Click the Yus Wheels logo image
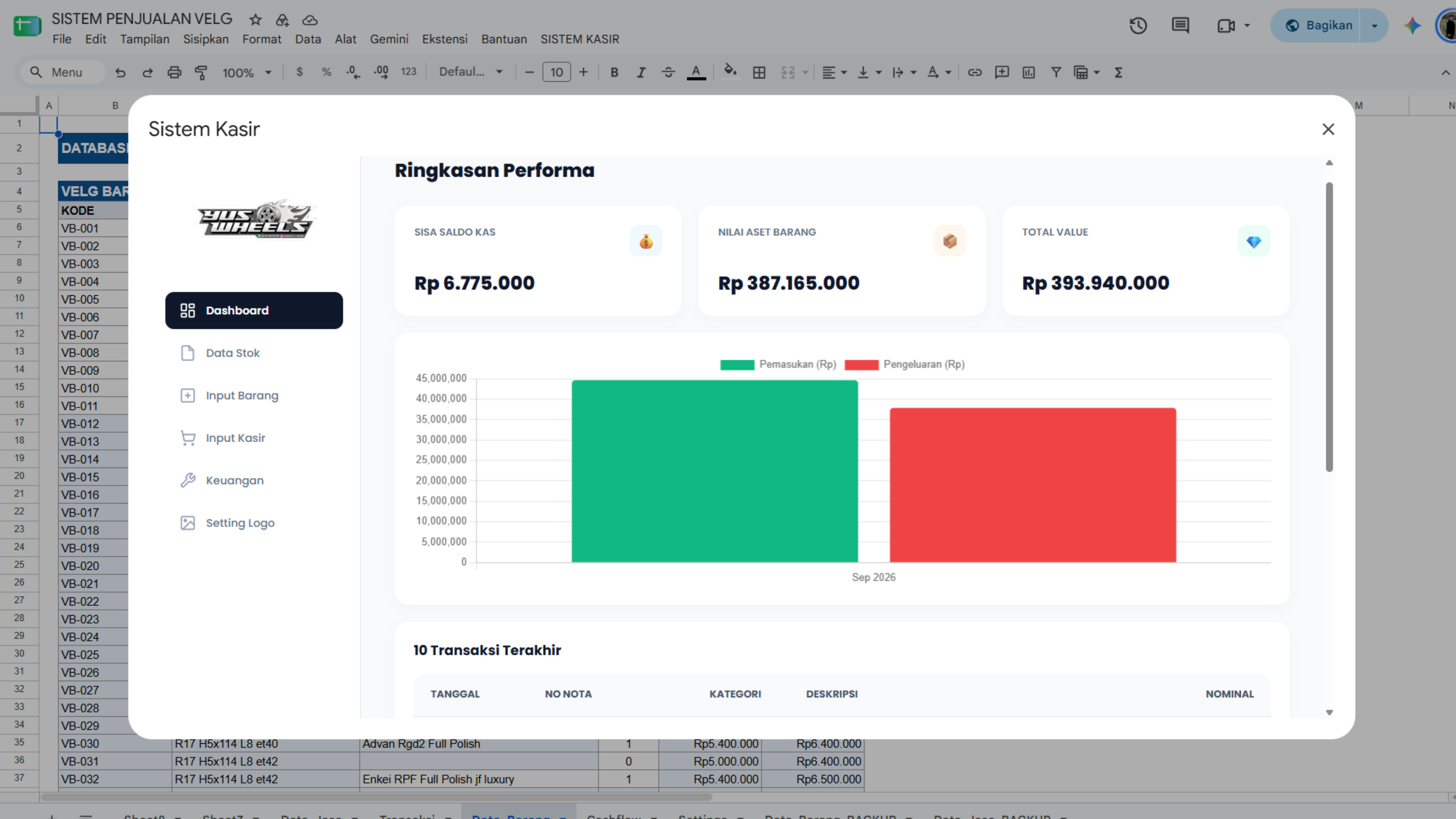 point(255,220)
